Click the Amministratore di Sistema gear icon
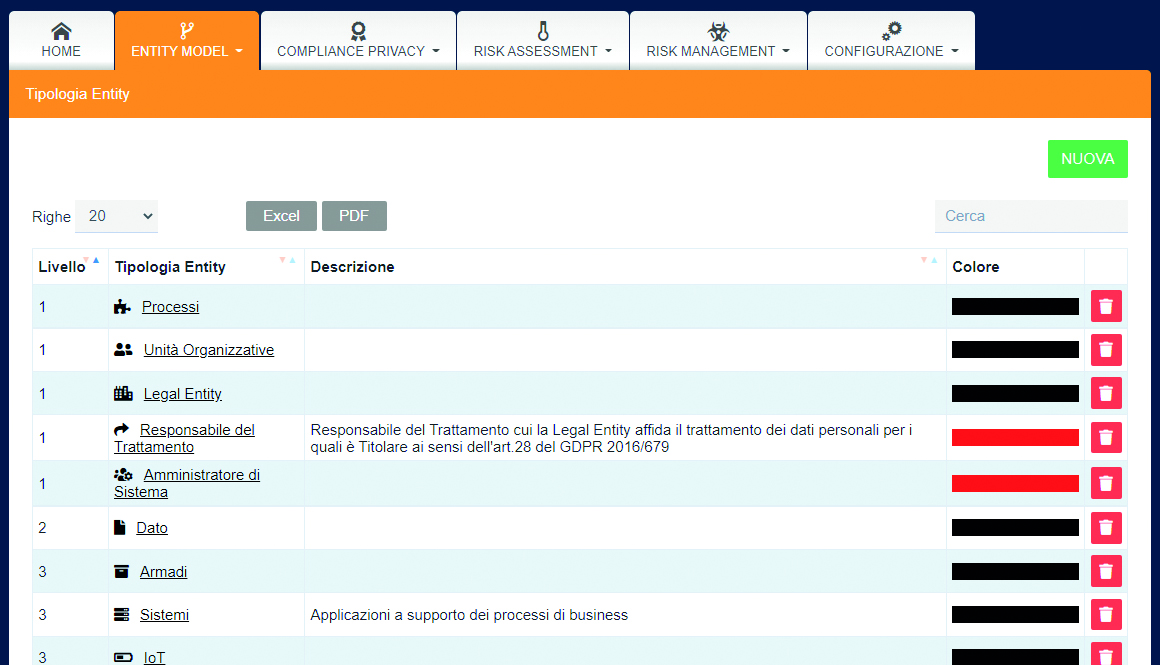This screenshot has width=1160, height=665. click(x=125, y=474)
